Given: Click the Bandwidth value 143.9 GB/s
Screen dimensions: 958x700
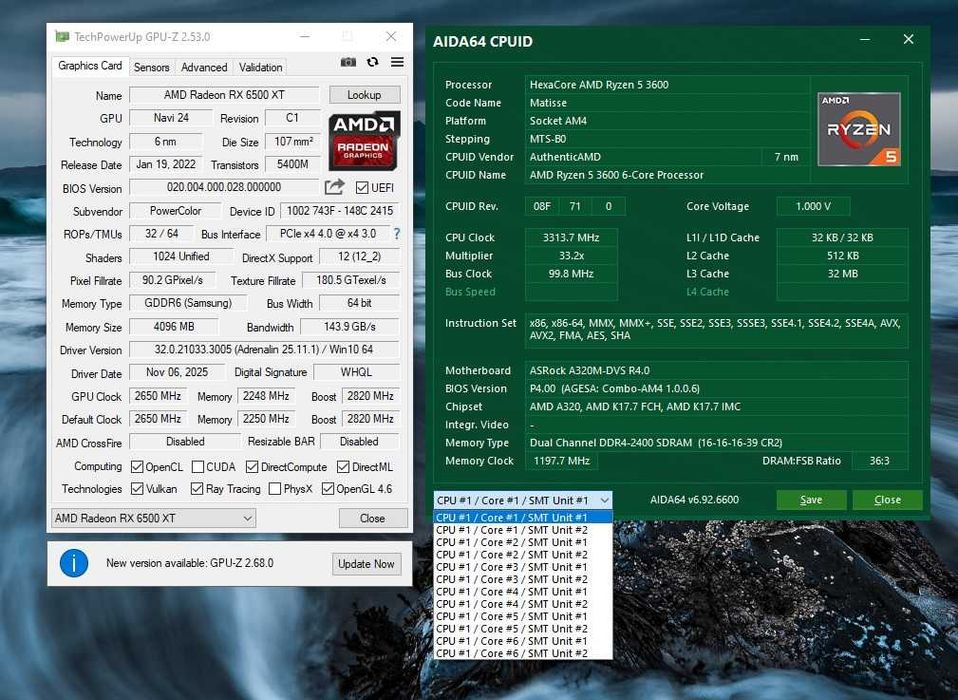Looking at the screenshot, I should coord(349,327).
